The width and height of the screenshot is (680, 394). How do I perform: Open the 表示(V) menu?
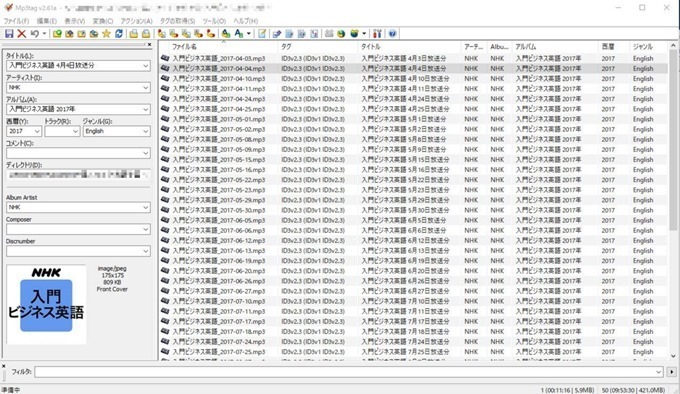[75, 21]
